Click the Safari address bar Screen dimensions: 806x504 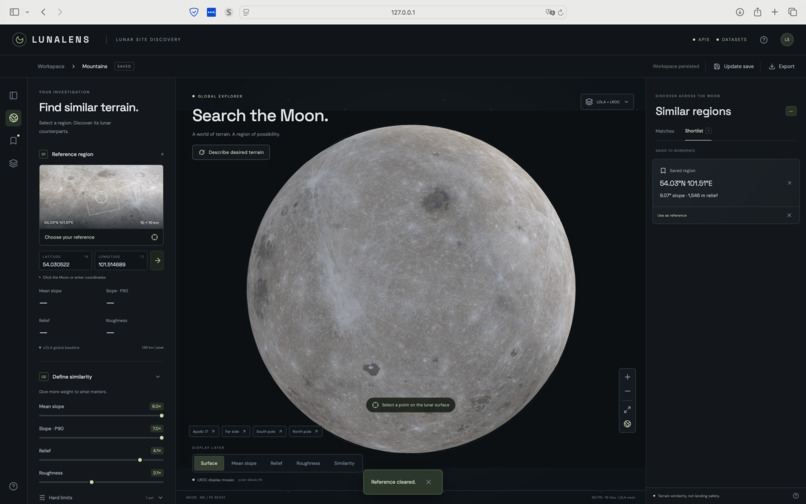(403, 12)
